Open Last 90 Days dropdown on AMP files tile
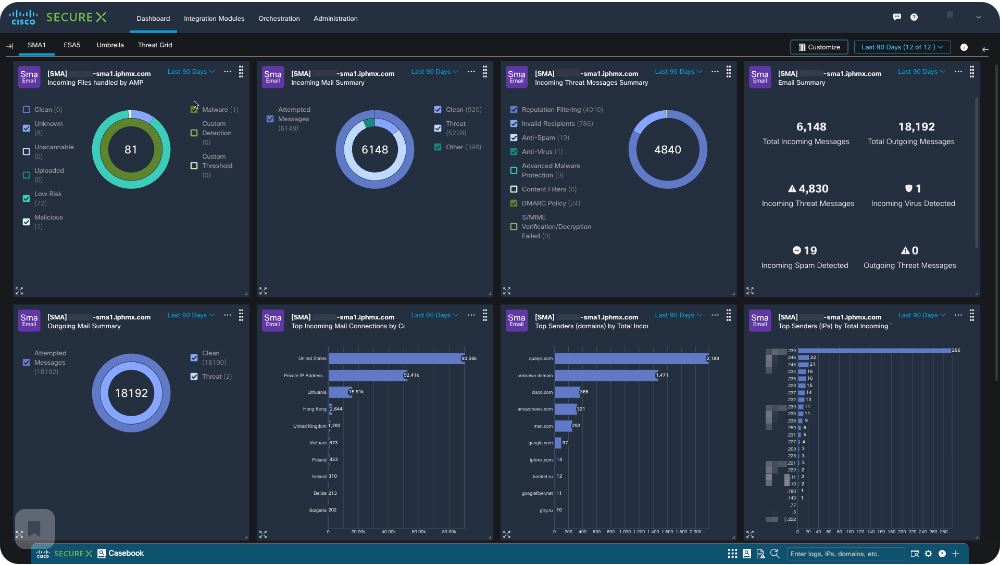The height and width of the screenshot is (565, 1002). (191, 72)
